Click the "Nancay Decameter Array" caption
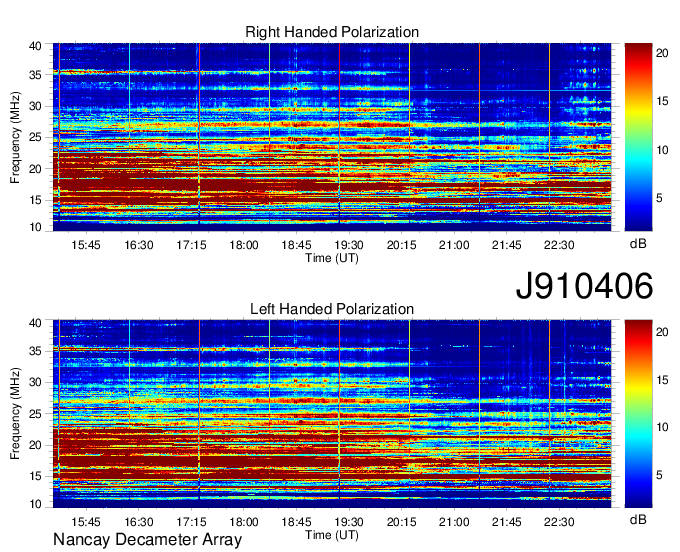This screenshot has height=552, width=680. (147, 540)
